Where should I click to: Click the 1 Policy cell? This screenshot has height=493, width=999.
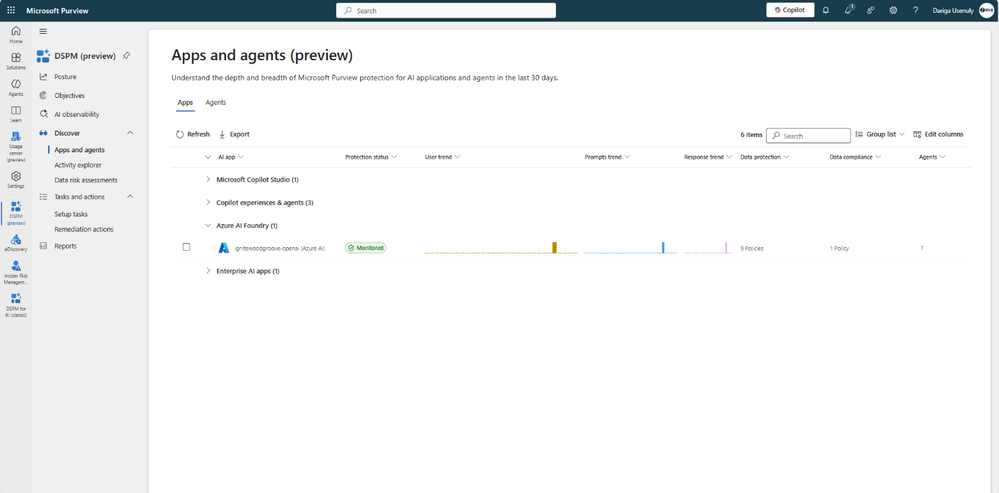coord(839,248)
